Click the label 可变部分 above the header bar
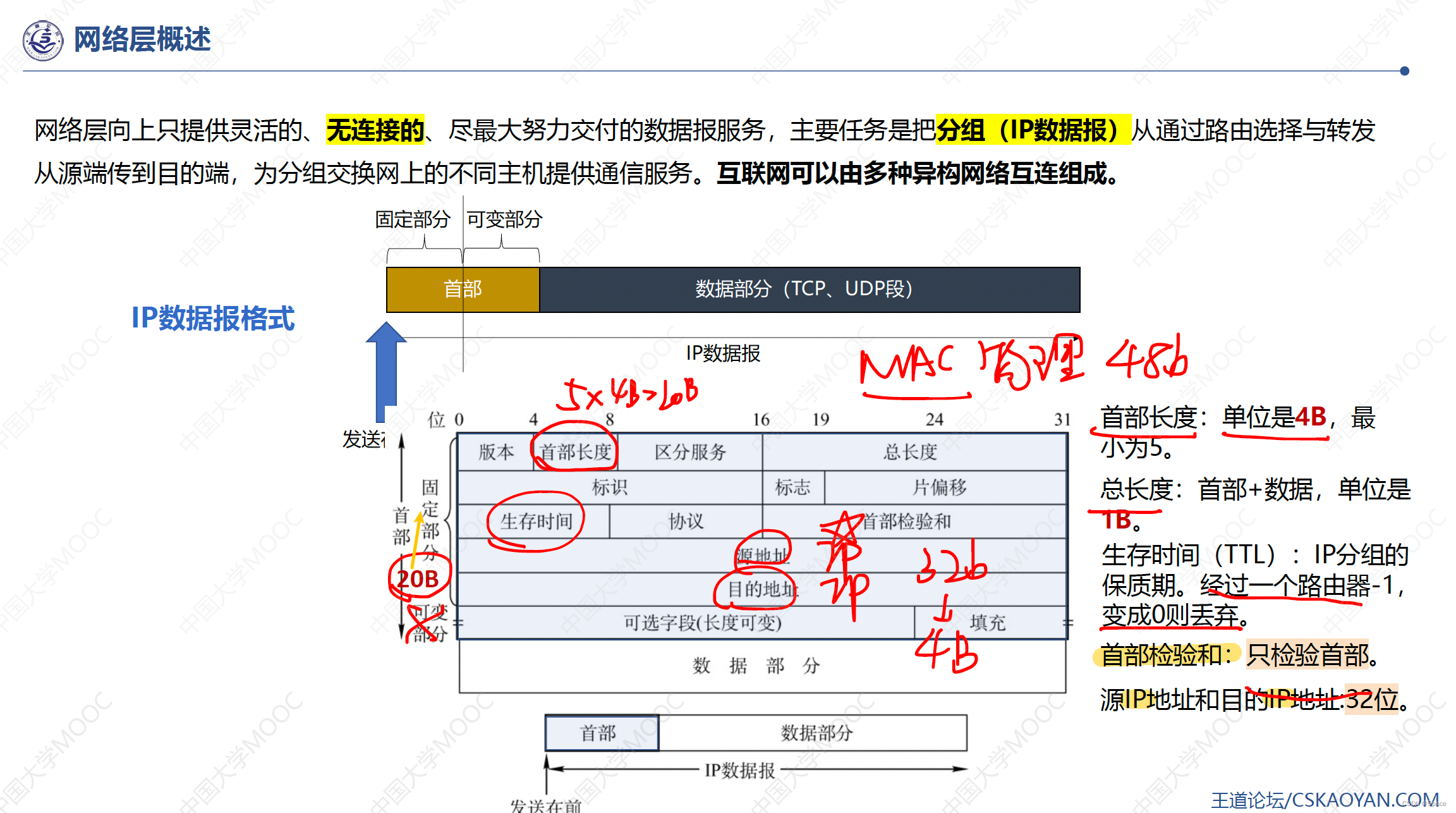Screen dimensions: 1456x813 [x=504, y=219]
